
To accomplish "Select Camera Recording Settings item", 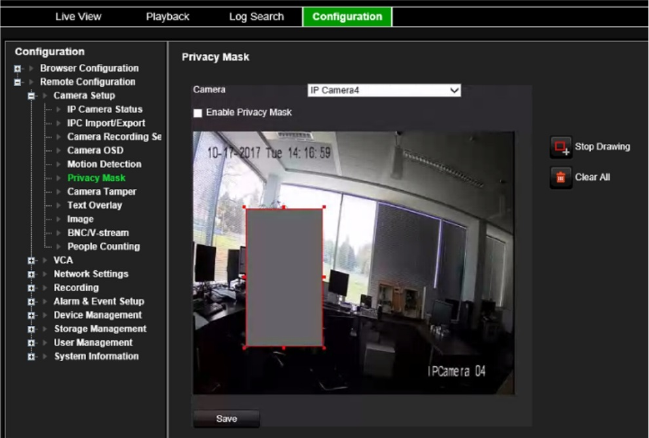I will tap(114, 137).
